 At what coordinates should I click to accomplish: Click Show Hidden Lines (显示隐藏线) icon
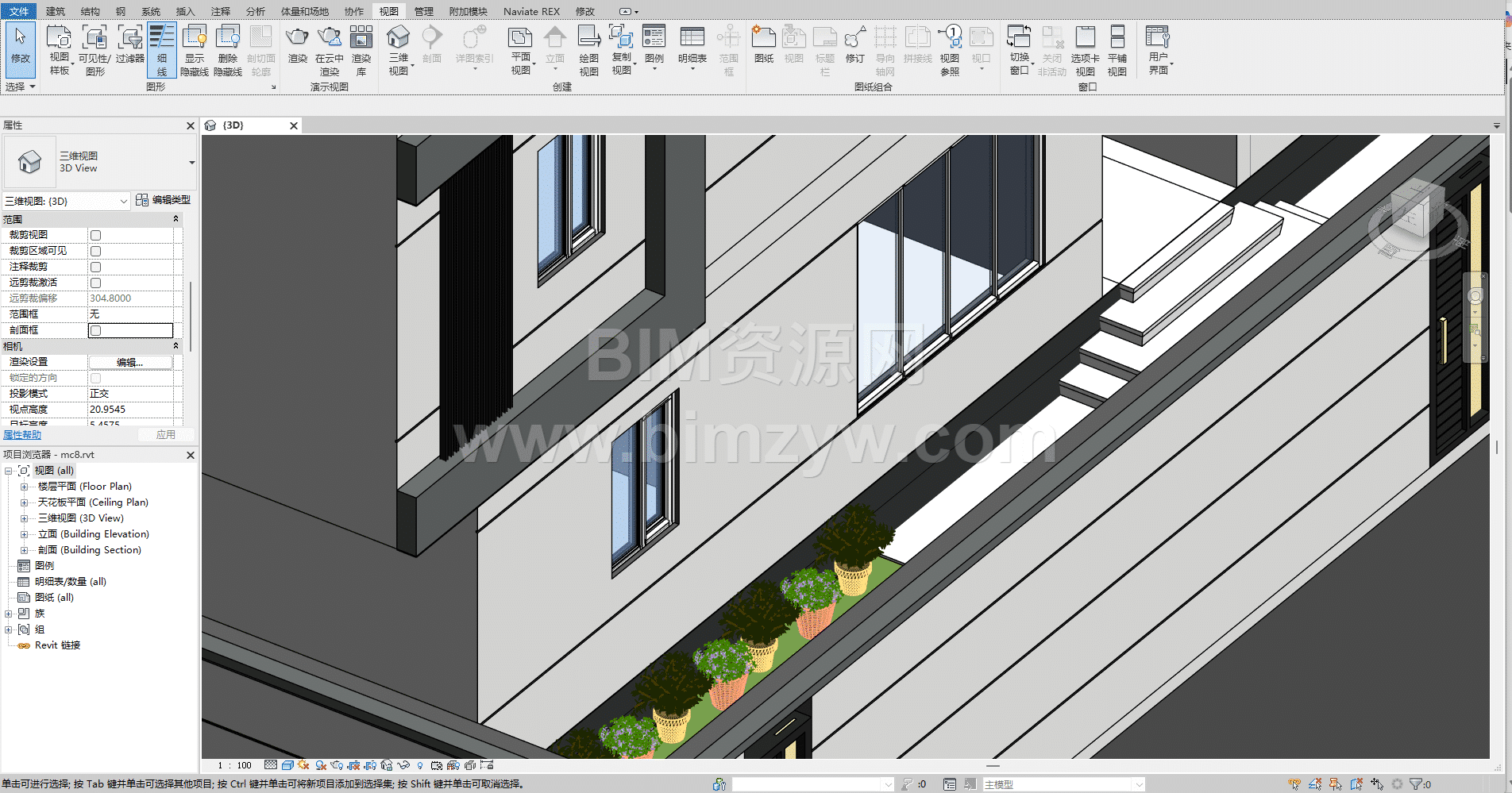point(195,49)
